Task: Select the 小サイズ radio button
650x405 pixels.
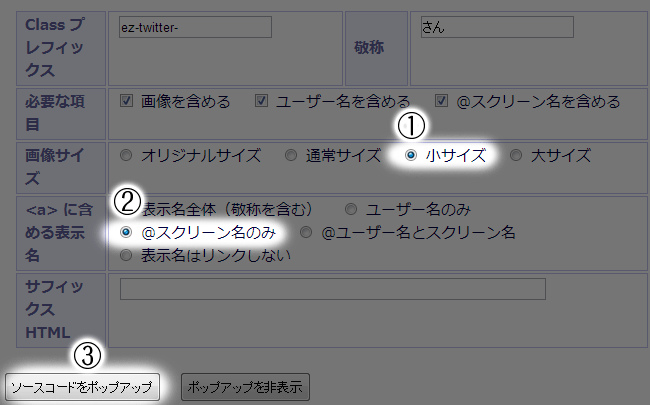Action: (410, 155)
